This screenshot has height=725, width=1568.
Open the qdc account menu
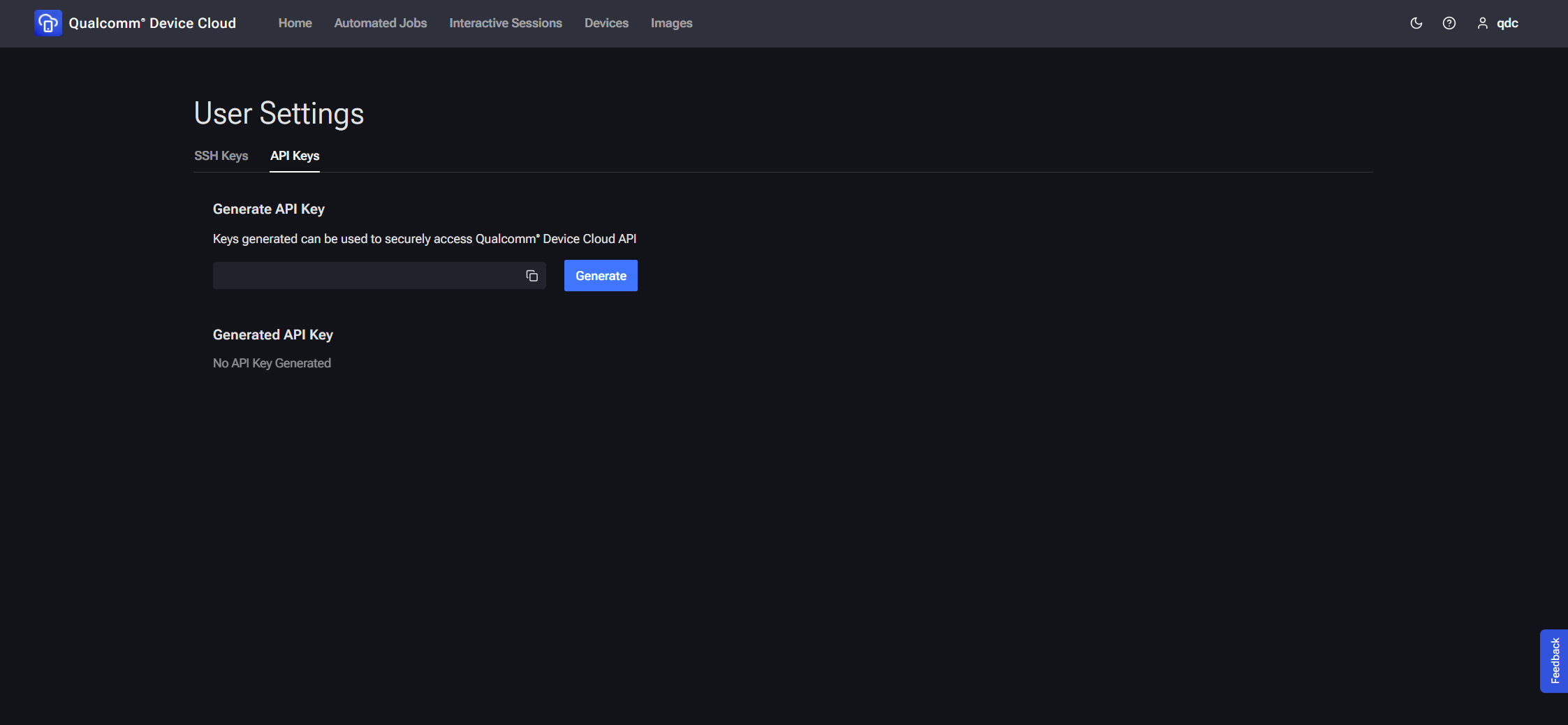[1507, 23]
